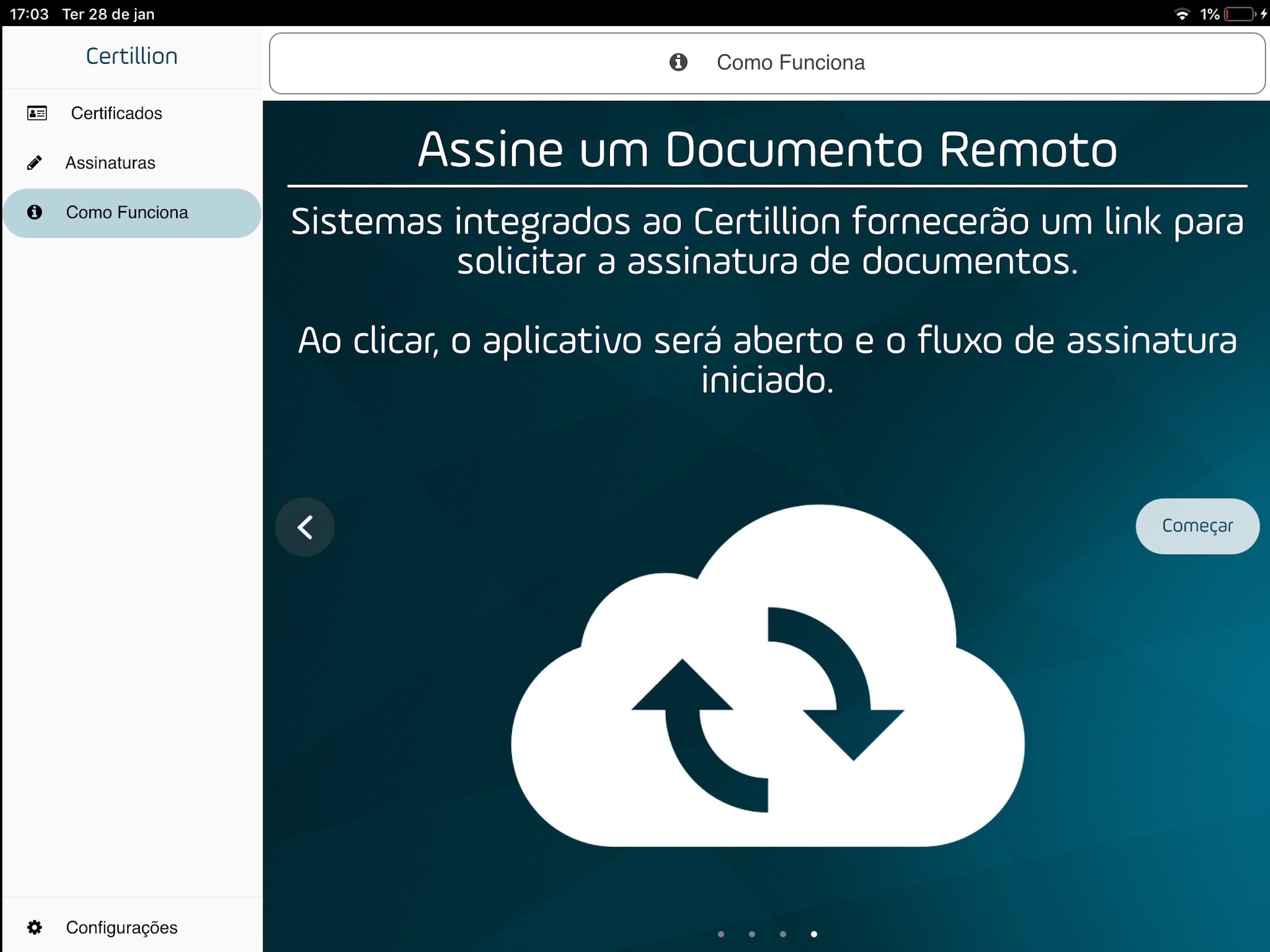Click the Certificados ID card icon
This screenshot has width=1270, height=952.
coord(37,113)
